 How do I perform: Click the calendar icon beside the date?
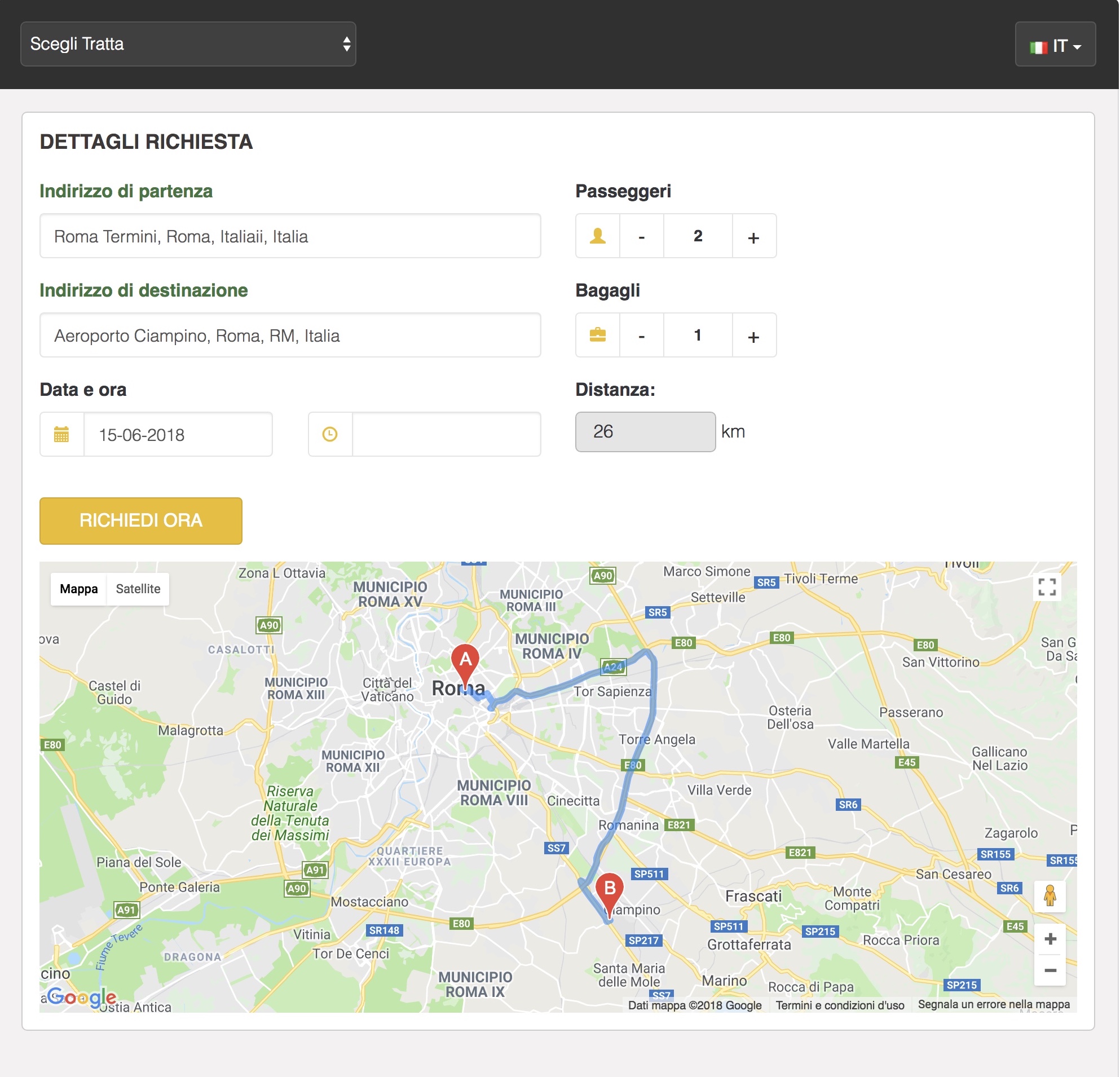pyautogui.click(x=61, y=434)
